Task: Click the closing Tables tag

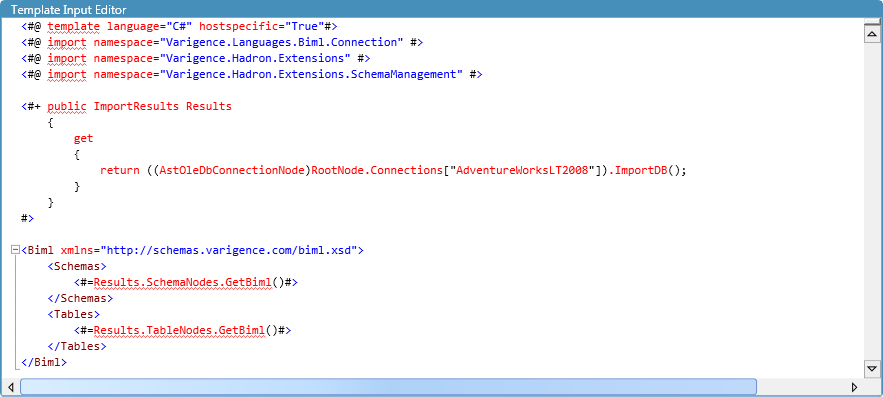Action: 77,346
